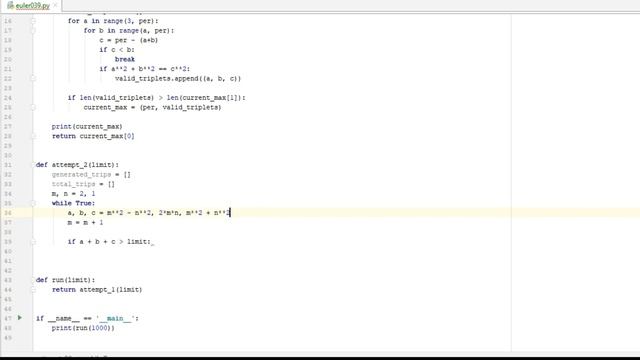Click the 'break' statement line

click(125, 59)
